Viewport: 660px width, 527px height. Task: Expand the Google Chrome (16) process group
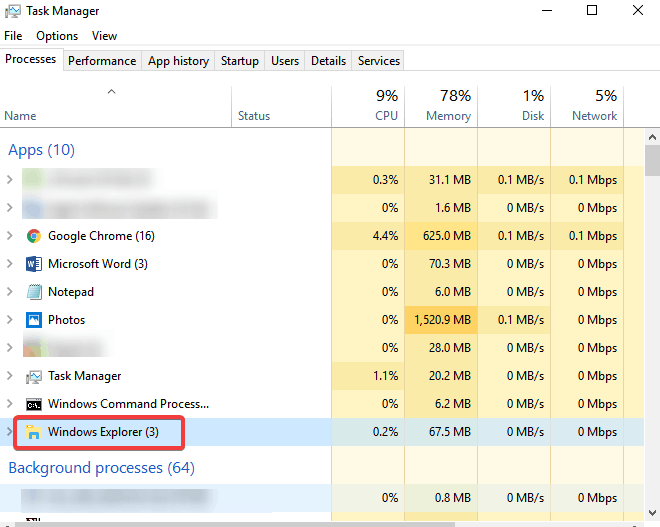click(10, 236)
